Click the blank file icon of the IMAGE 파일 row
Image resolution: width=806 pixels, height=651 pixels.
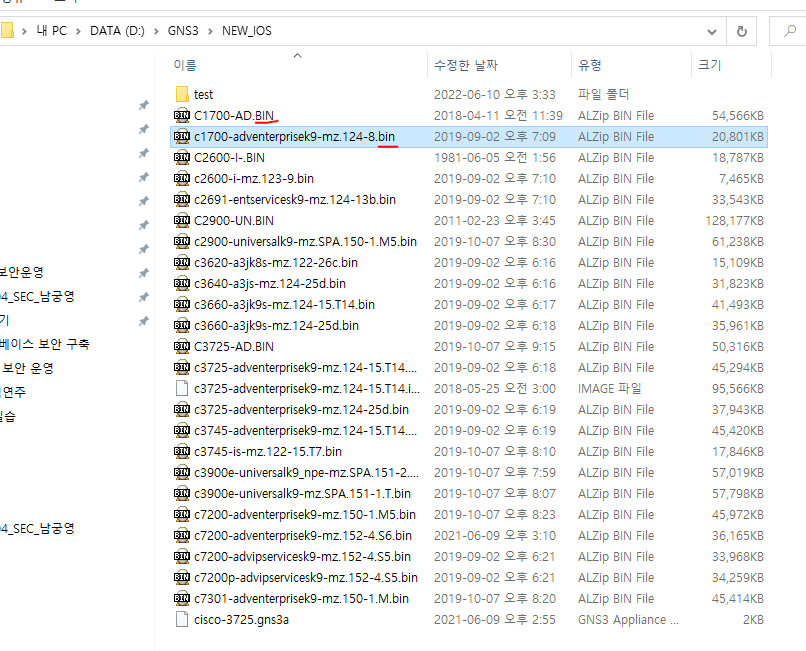tap(181, 388)
